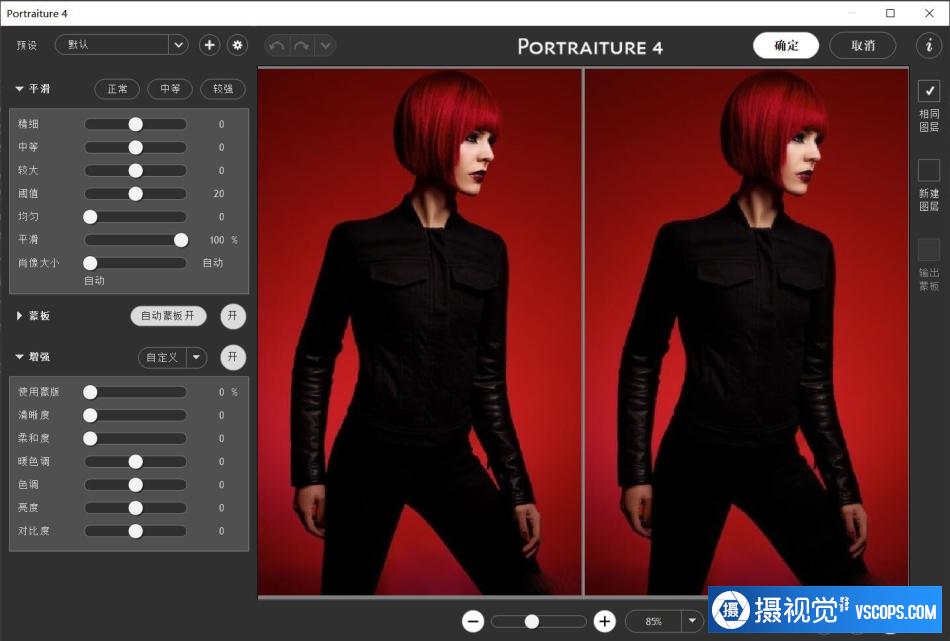Image resolution: width=950 pixels, height=641 pixels.
Task: Click the add preset plus icon
Action: pos(209,45)
